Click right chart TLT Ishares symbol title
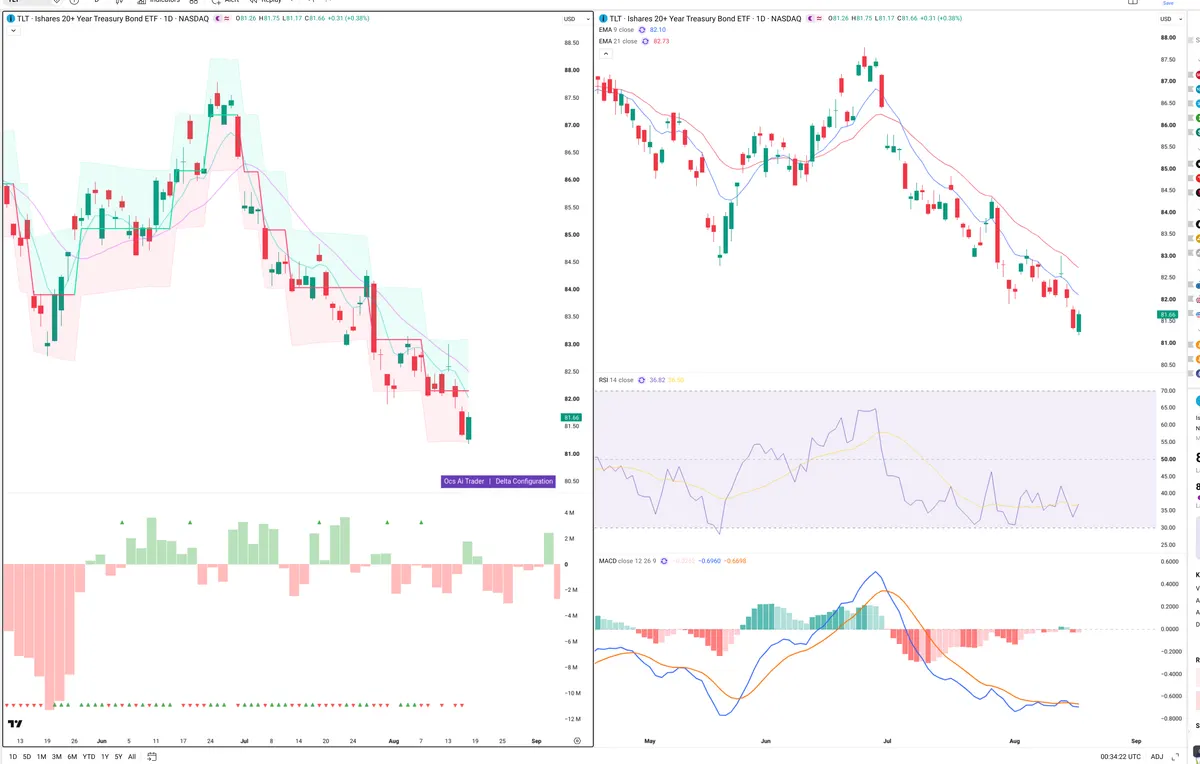Viewport: 1200px width, 764px height. pyautogui.click(x=706, y=18)
